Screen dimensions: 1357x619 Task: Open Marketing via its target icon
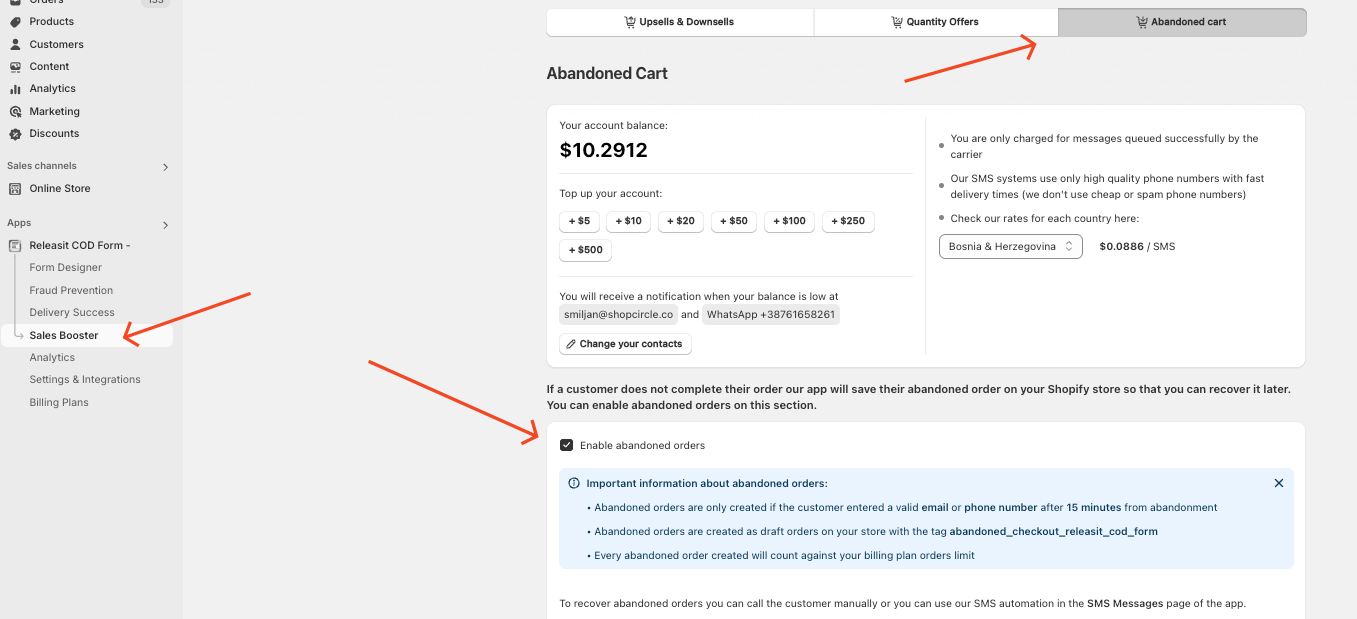15,111
